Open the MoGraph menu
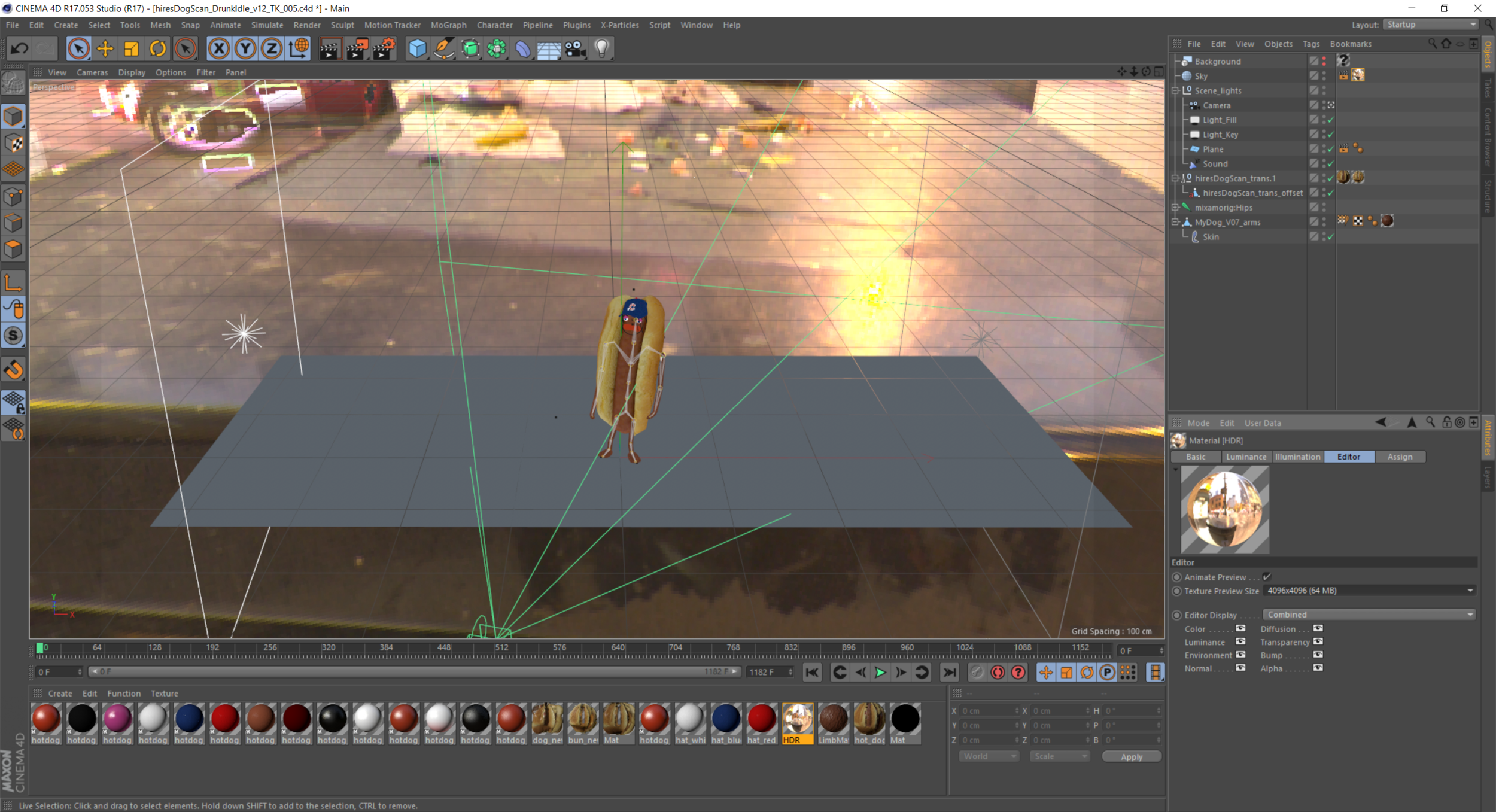Screen dimensions: 1496x812 pyautogui.click(x=448, y=25)
